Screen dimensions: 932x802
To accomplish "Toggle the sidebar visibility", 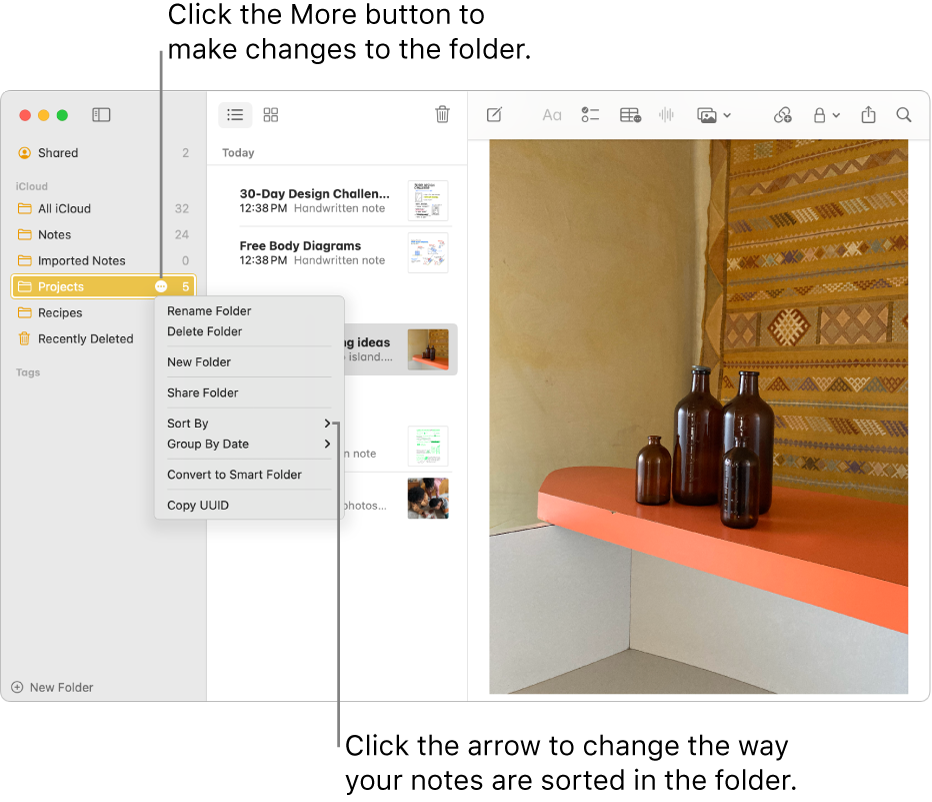I will [x=100, y=114].
